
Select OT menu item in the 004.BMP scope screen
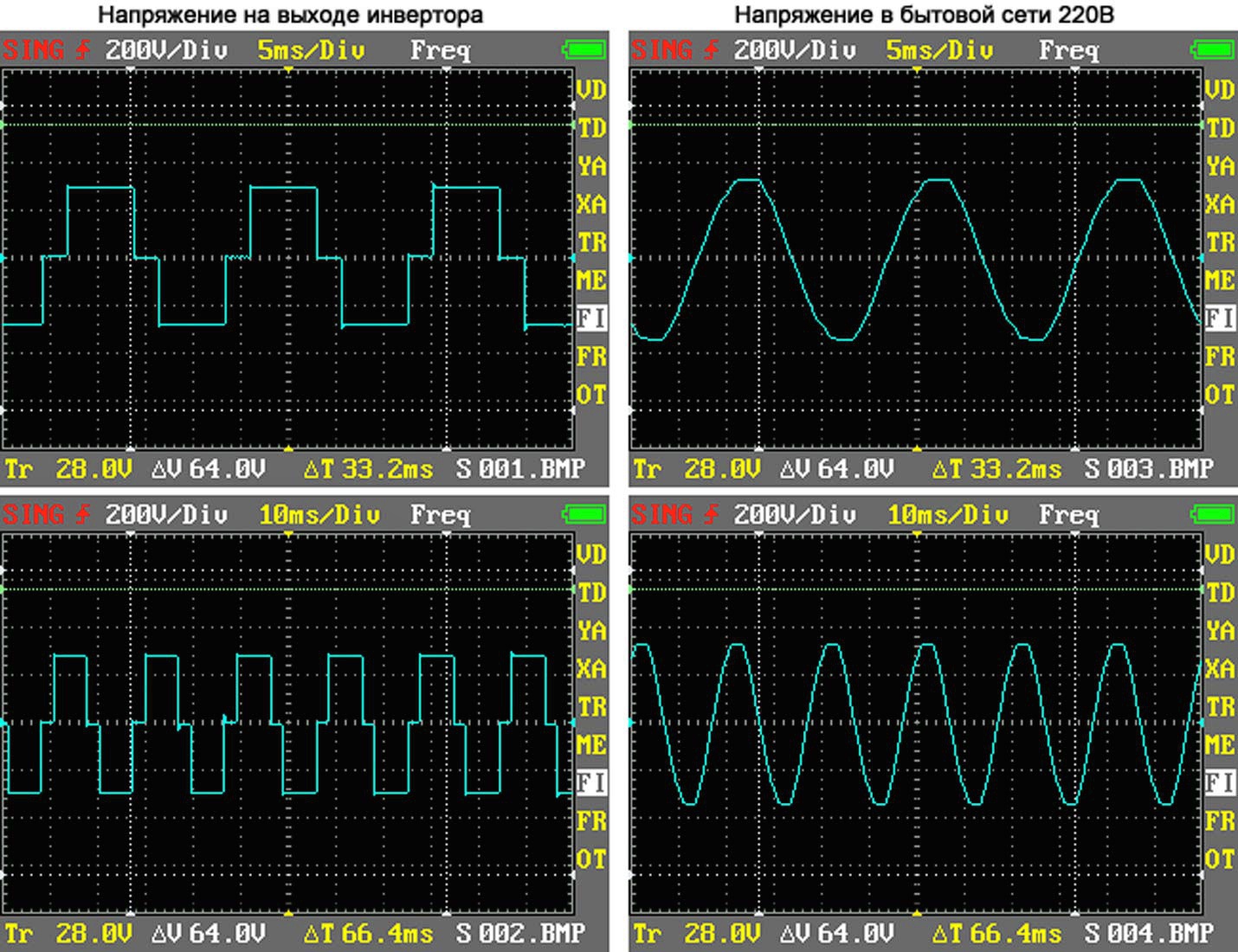click(1220, 859)
